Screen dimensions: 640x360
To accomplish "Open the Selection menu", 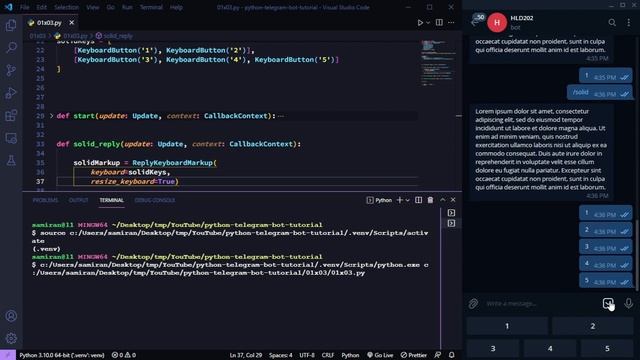I will click(66, 7).
